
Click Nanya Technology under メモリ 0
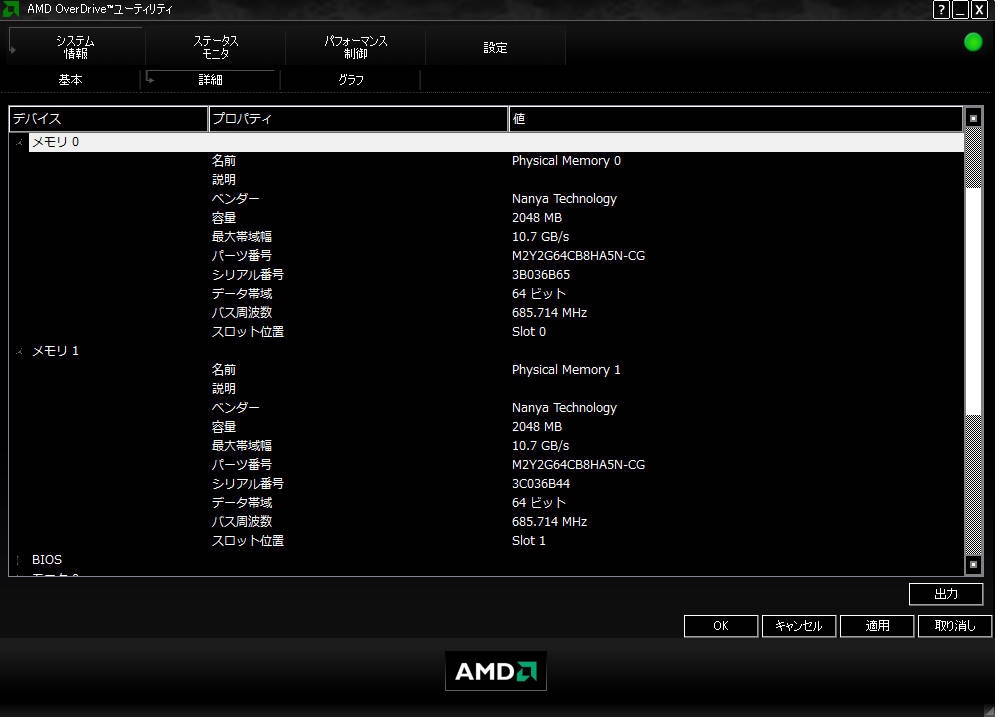pos(564,199)
